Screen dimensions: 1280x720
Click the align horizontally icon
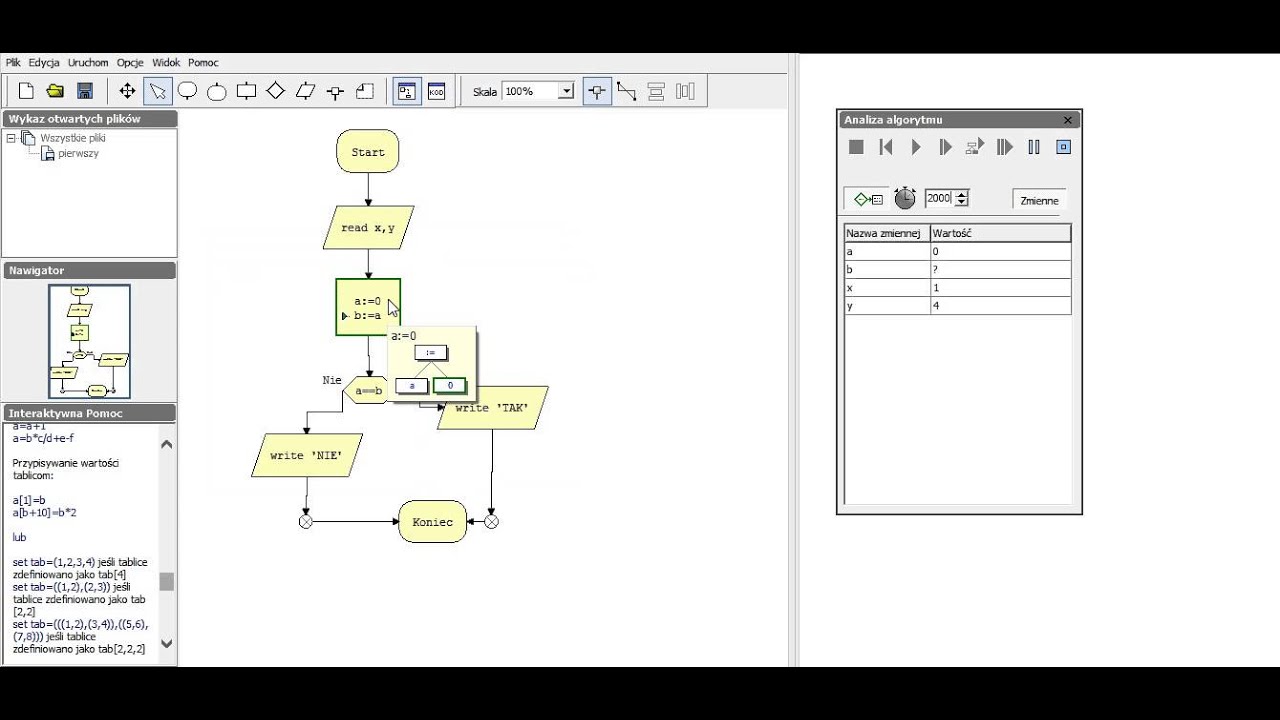(x=686, y=91)
